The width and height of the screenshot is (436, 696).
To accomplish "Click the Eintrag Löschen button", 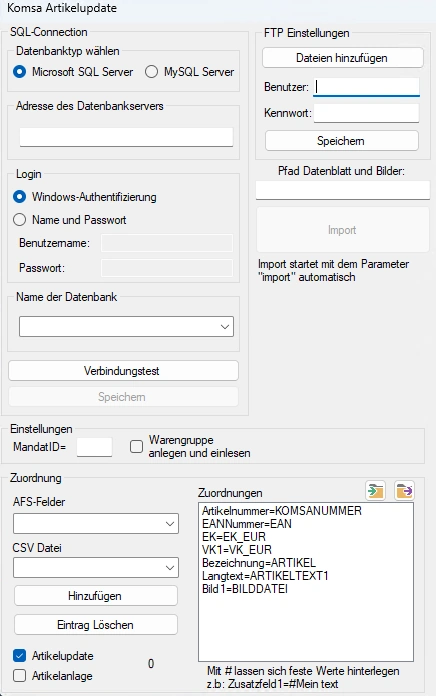I will tap(95, 625).
